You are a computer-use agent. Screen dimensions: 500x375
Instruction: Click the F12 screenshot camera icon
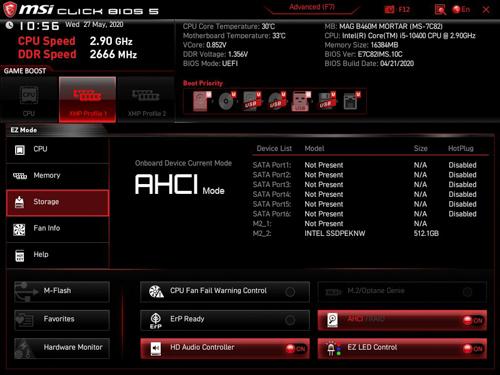pyautogui.click(x=389, y=10)
